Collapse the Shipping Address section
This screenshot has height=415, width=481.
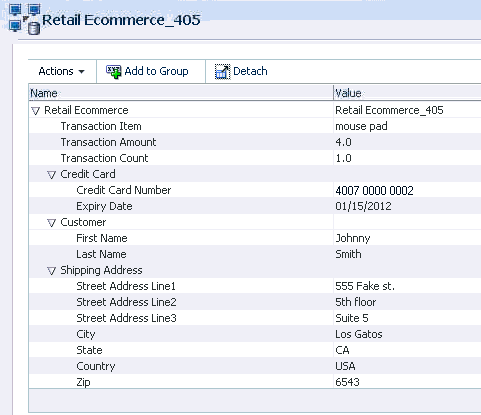pos(51,271)
